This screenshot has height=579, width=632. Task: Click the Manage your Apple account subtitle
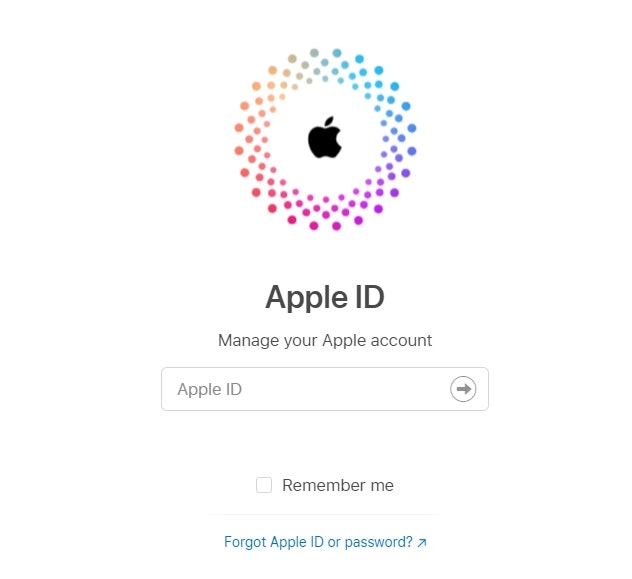pyautogui.click(x=325, y=340)
